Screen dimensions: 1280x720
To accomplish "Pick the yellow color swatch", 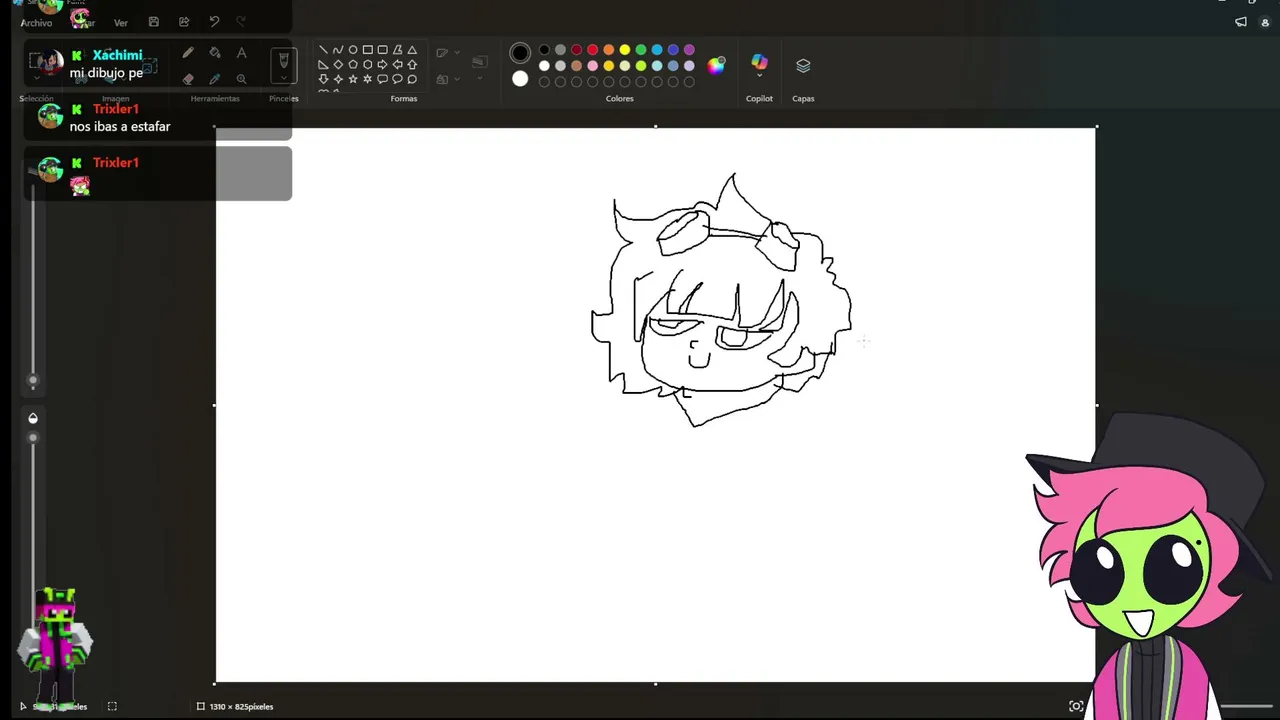I will (624, 50).
